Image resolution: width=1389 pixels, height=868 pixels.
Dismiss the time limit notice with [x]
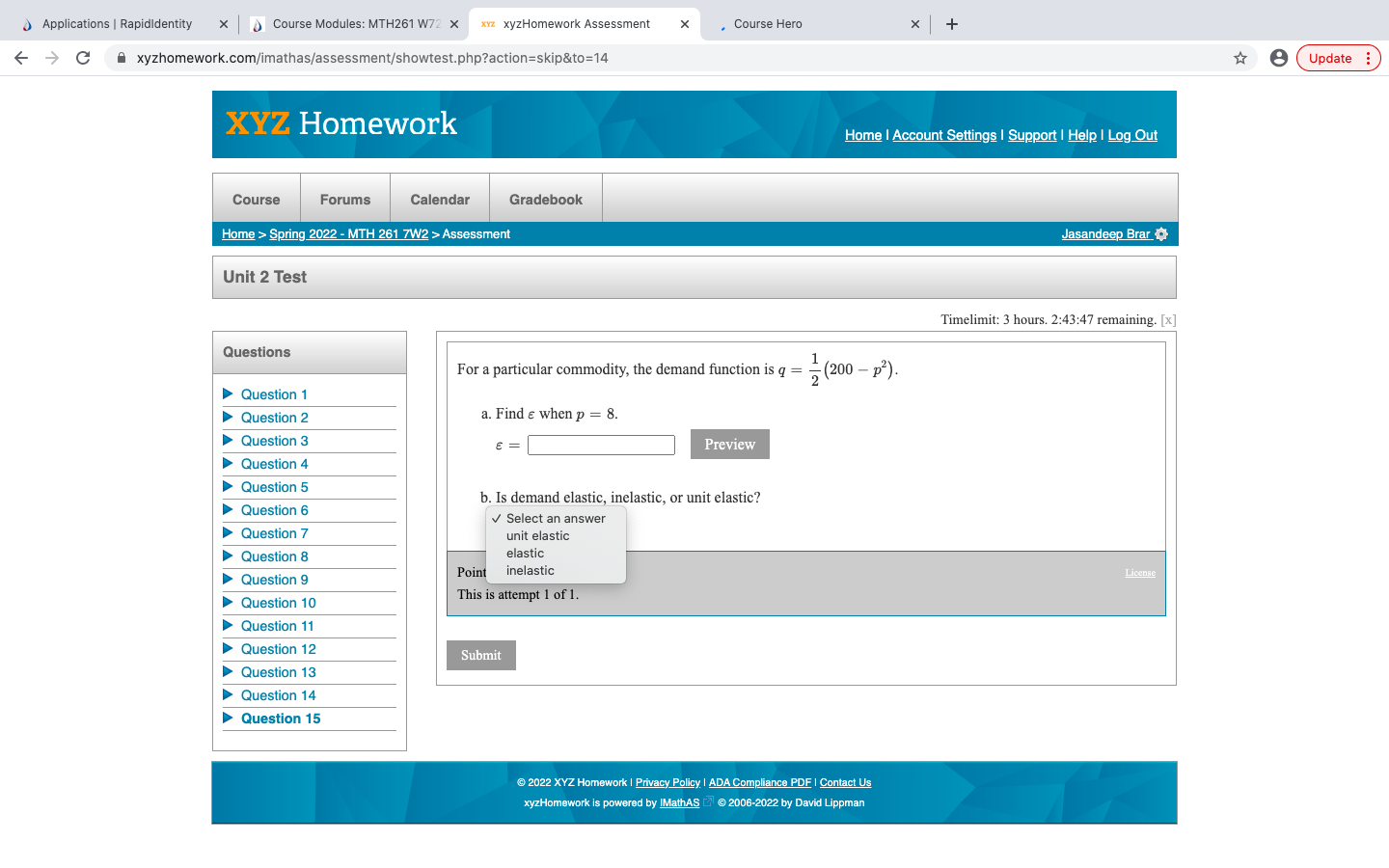(1167, 319)
